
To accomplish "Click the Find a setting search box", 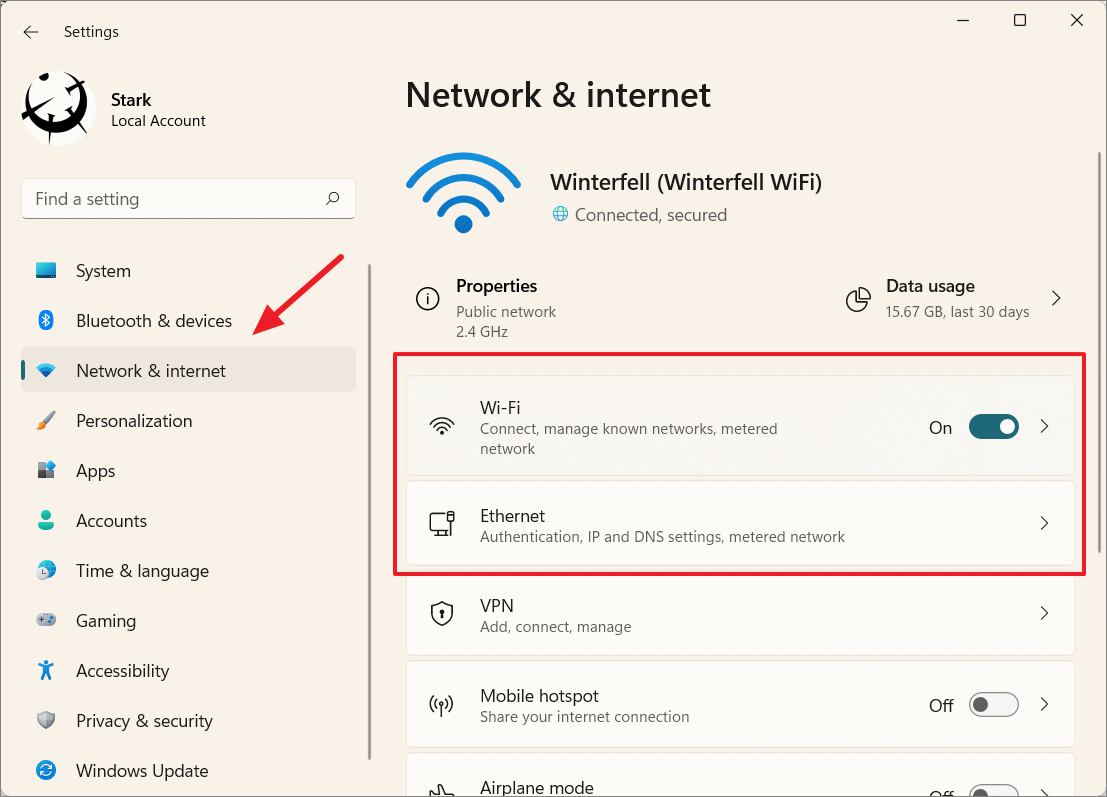I will click(x=188, y=199).
